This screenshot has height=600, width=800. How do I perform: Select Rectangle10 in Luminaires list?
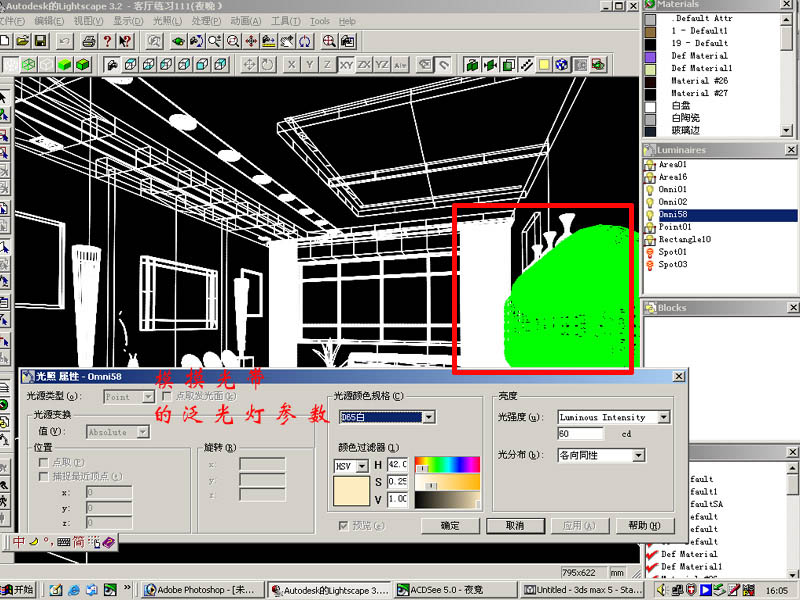pos(685,239)
